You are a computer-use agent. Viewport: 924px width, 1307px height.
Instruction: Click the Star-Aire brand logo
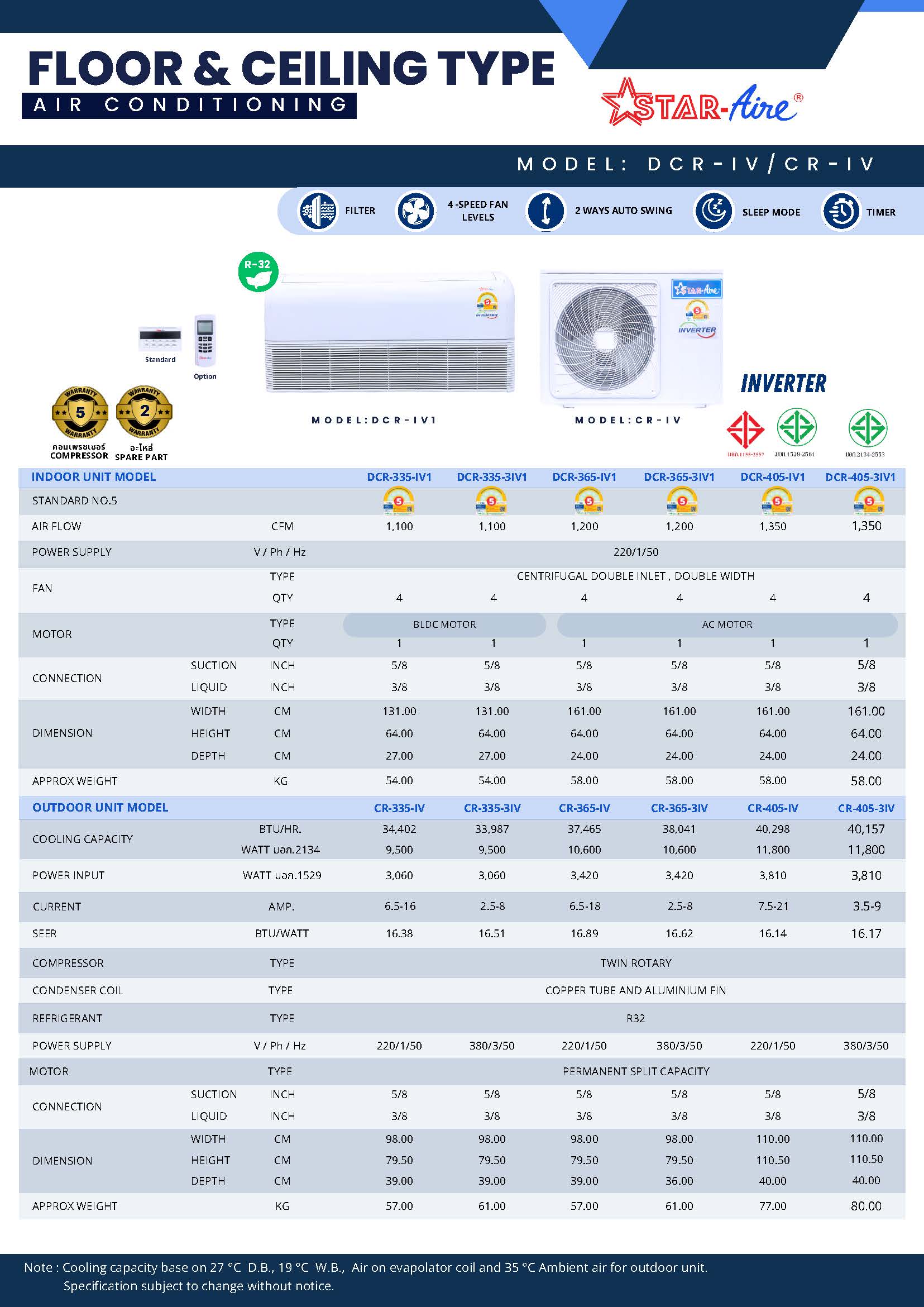(702, 102)
